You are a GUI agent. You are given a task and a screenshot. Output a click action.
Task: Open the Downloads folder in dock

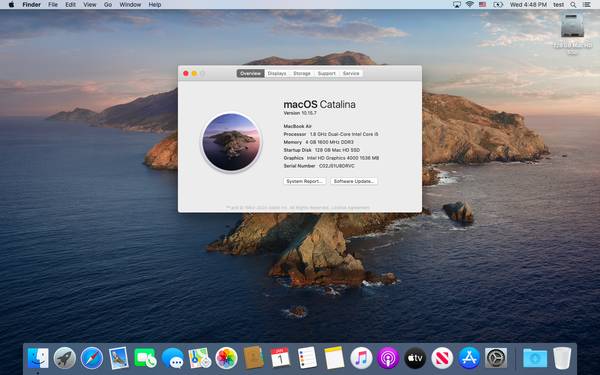pyautogui.click(x=535, y=358)
